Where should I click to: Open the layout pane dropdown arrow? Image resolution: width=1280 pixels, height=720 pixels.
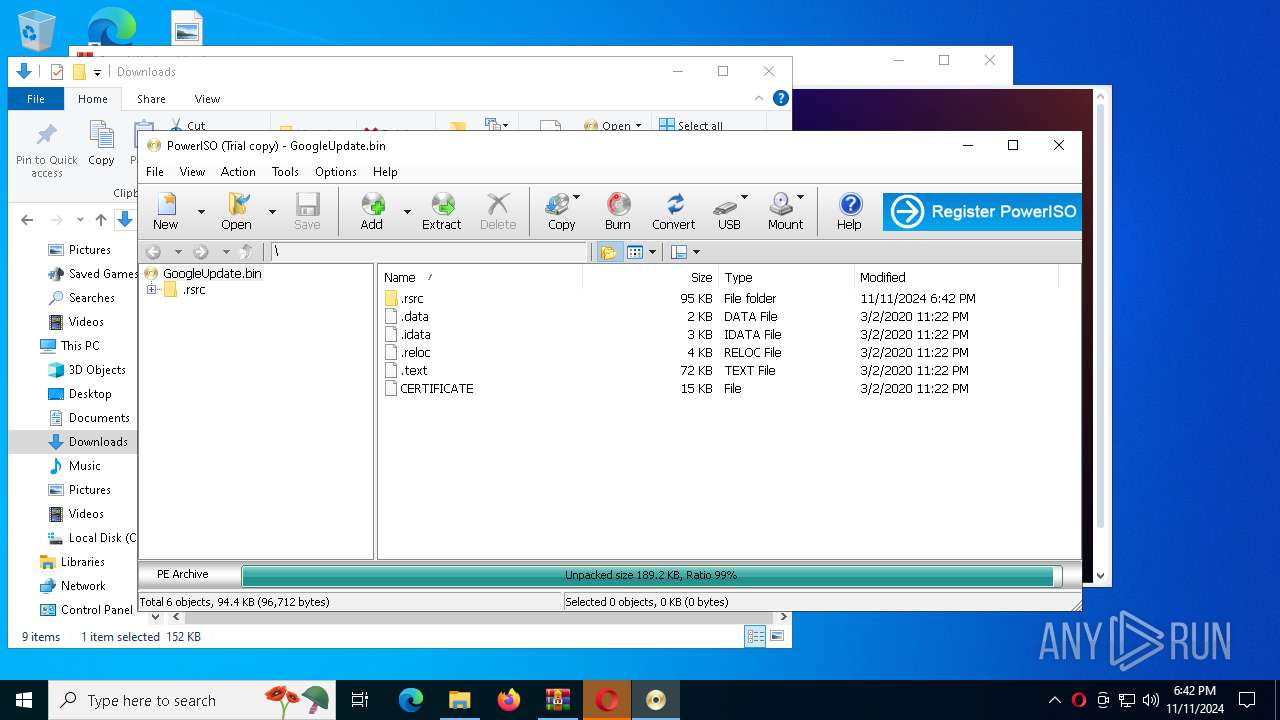coord(696,252)
